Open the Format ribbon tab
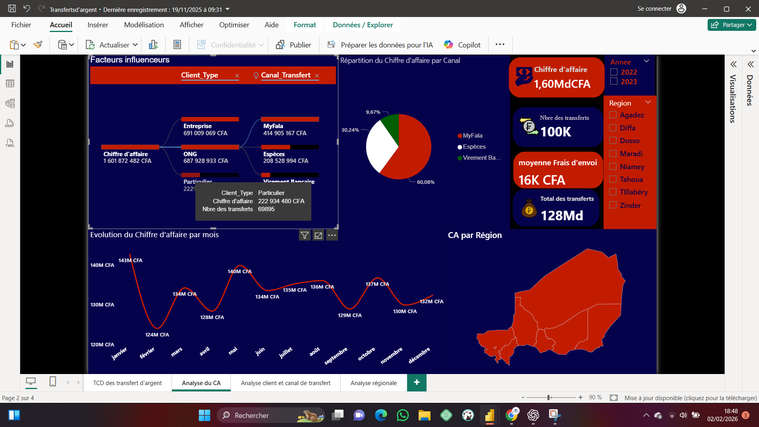This screenshot has width=759, height=427. [304, 25]
